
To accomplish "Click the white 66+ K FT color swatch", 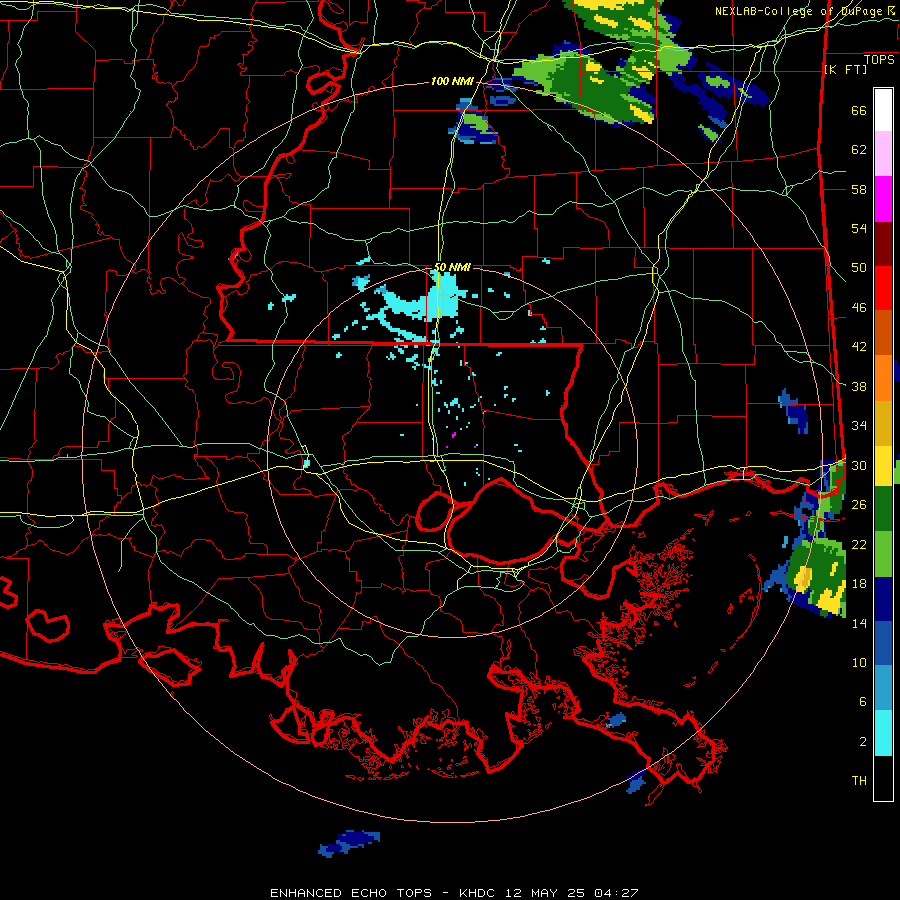I will (x=883, y=110).
